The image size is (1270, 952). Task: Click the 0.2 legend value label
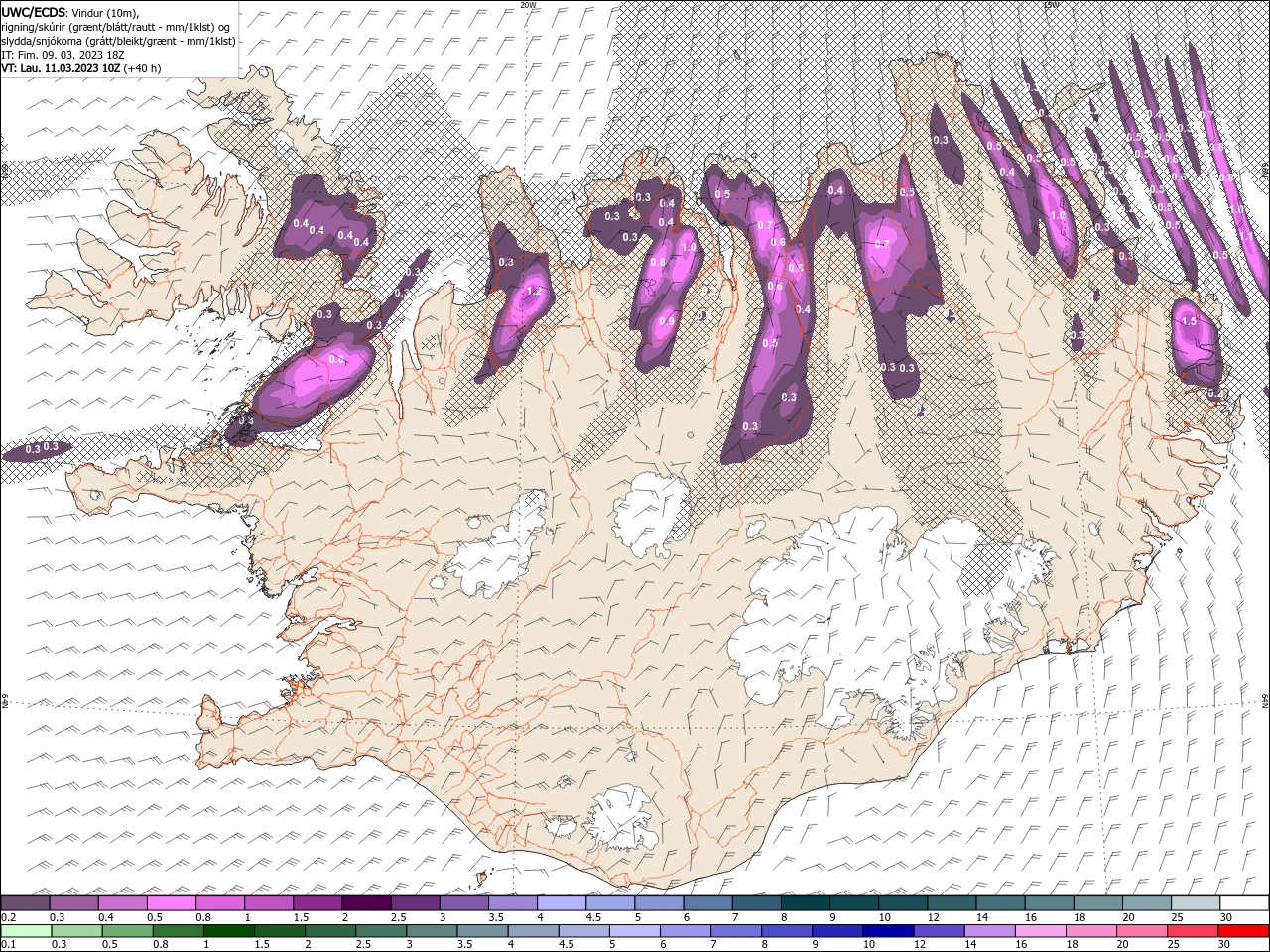click(x=8, y=917)
